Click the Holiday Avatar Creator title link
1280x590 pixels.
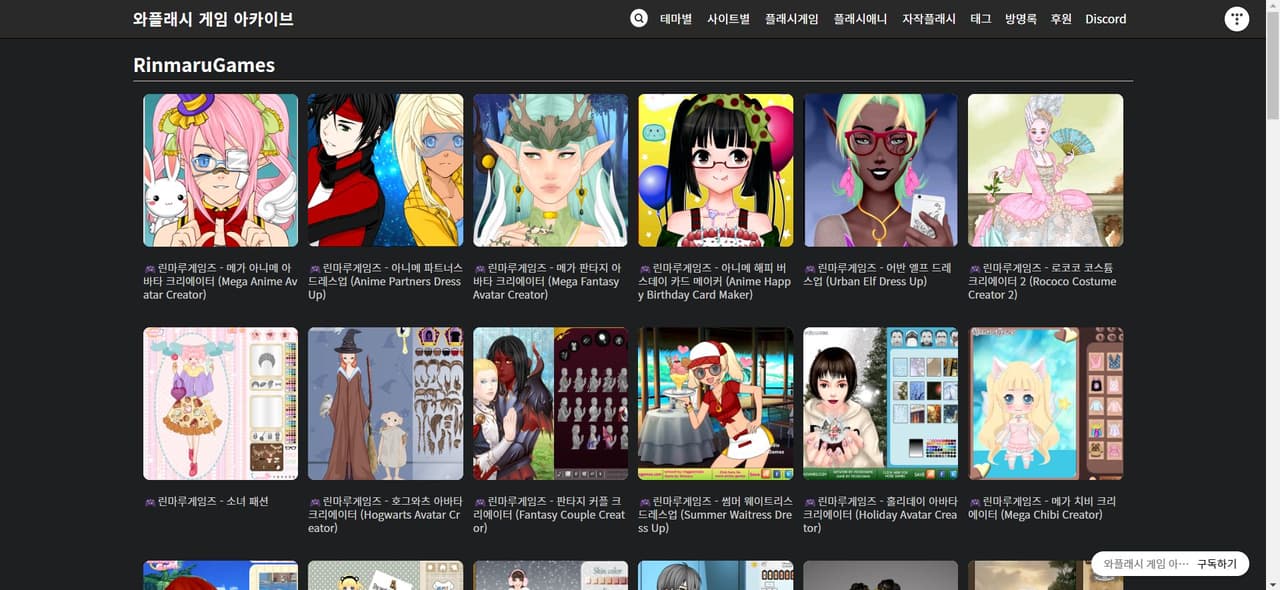point(880,514)
